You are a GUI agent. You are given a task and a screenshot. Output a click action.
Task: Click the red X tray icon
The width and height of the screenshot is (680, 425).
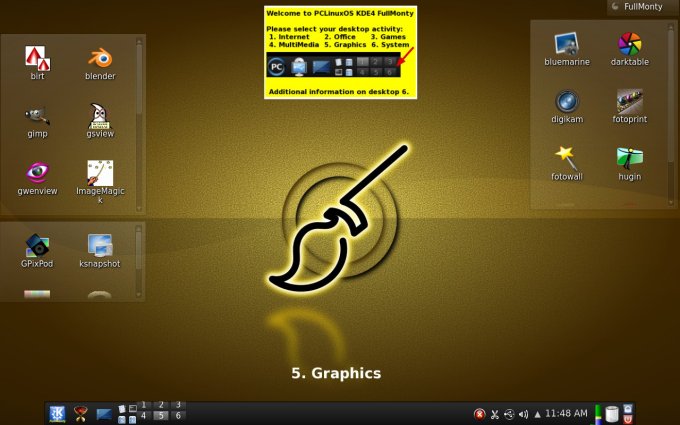(480, 414)
